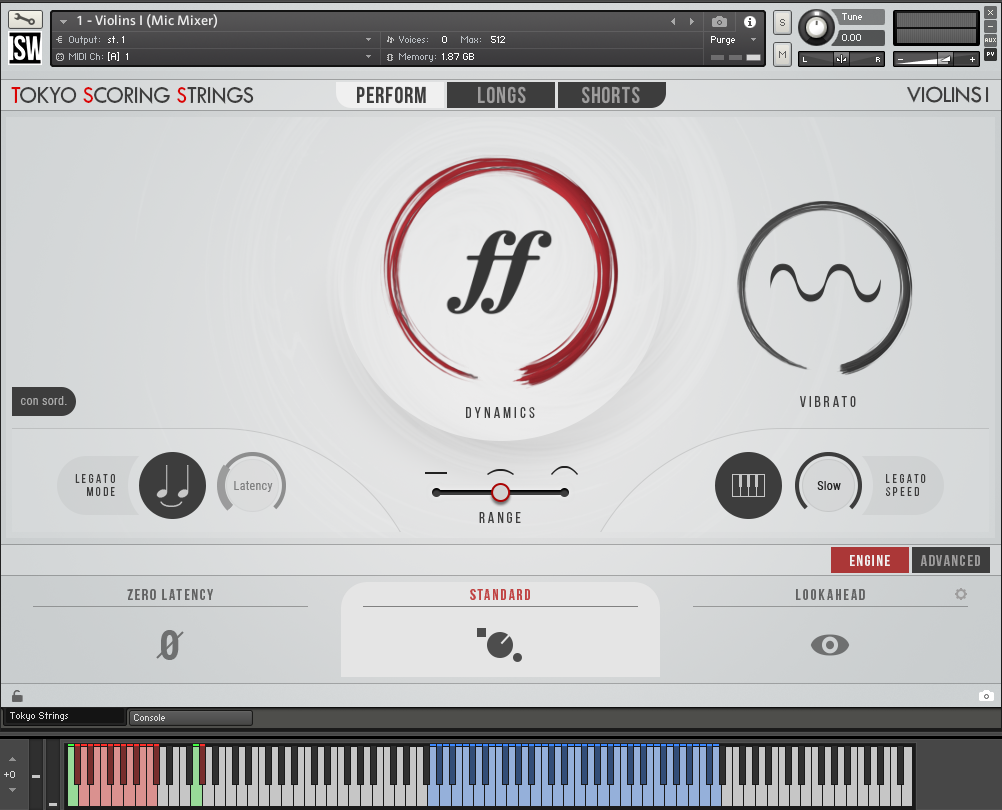Select the Zero Latency slashed zero icon
Image resolution: width=1002 pixels, height=810 pixels.
(x=170, y=645)
